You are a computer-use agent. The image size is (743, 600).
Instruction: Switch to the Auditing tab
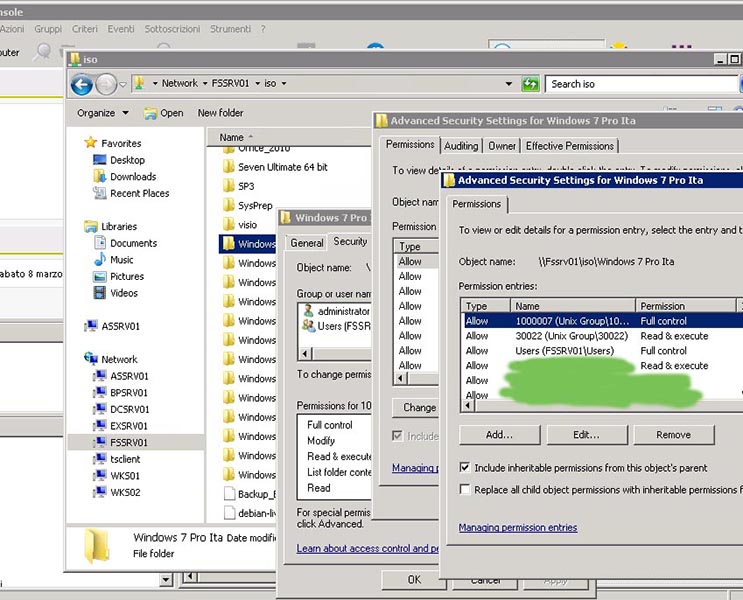pyautogui.click(x=461, y=146)
